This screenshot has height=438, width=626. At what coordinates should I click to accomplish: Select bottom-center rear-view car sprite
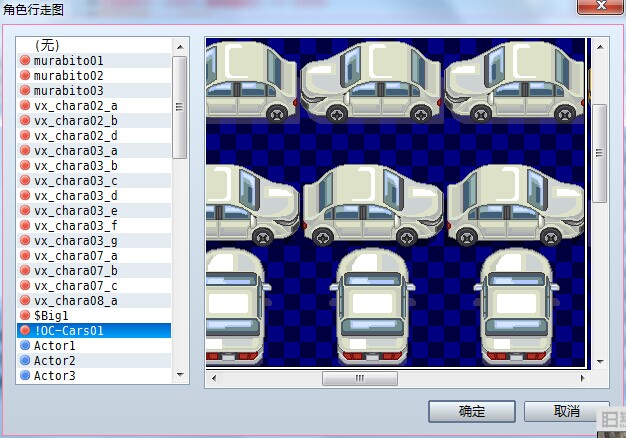(372, 307)
